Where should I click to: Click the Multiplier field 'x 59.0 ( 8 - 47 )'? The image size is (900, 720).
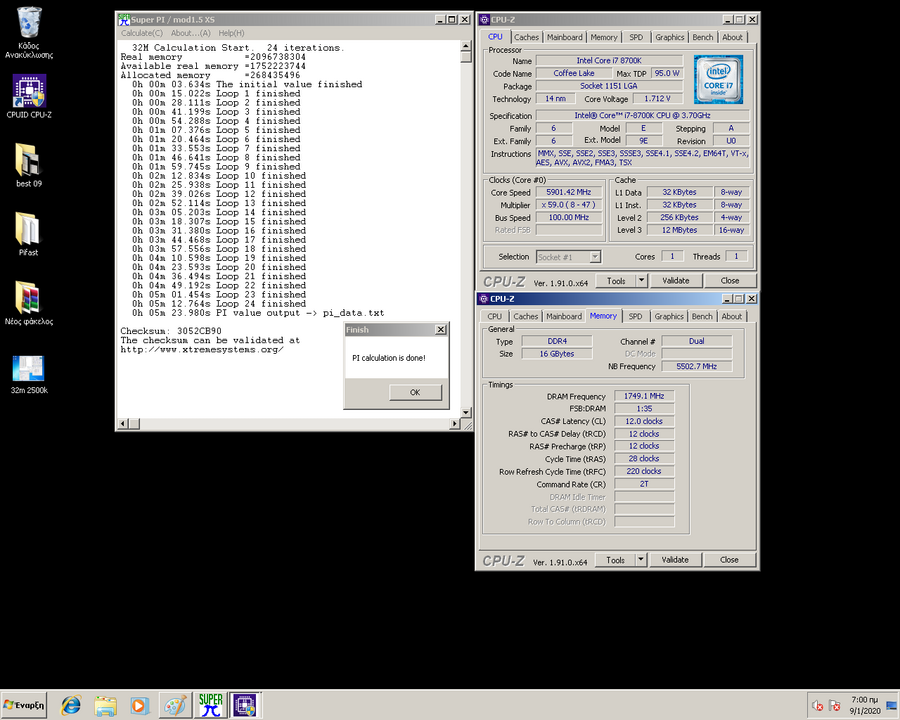click(x=568, y=205)
